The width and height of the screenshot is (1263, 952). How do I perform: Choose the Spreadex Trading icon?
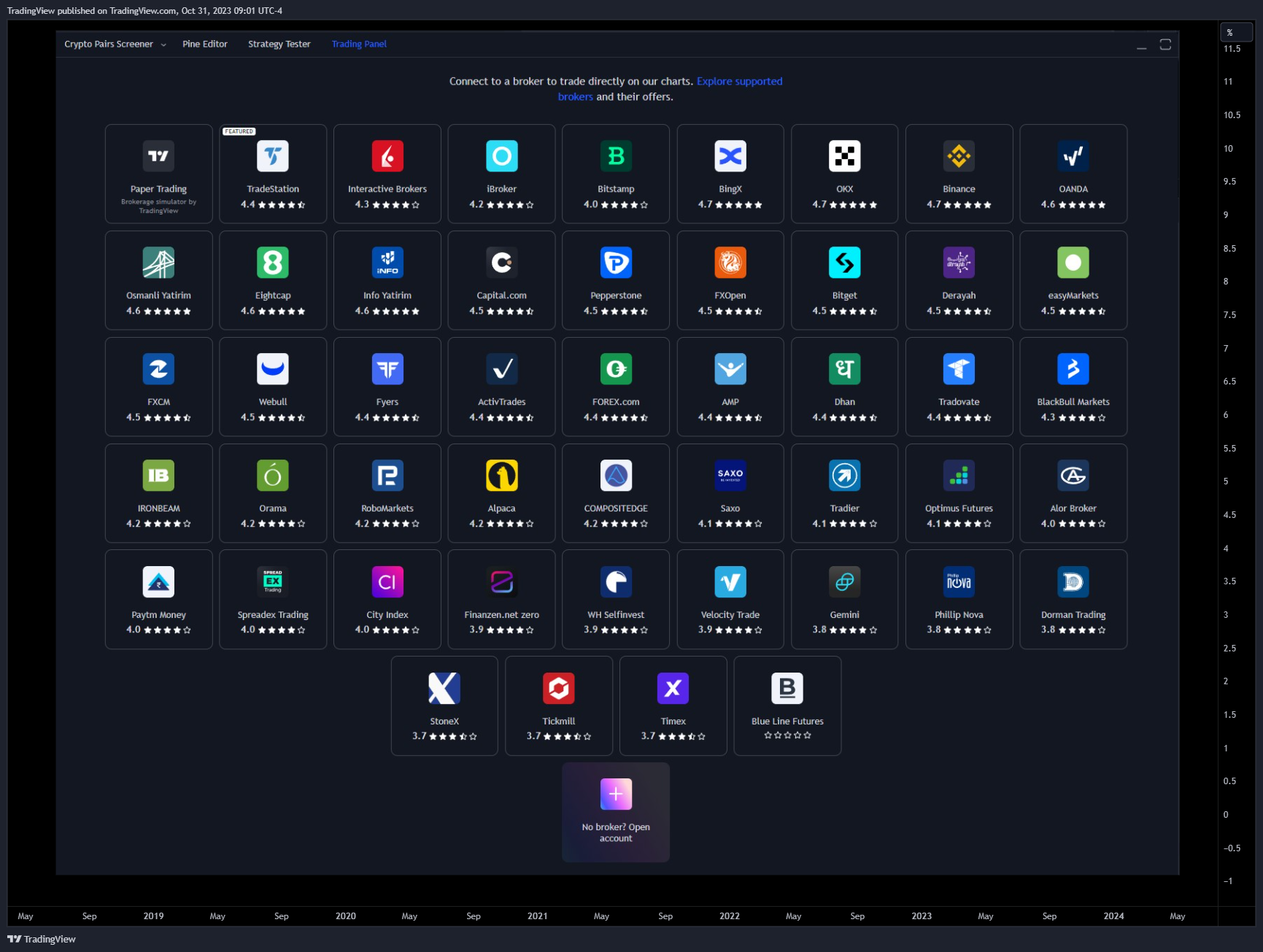point(273,582)
